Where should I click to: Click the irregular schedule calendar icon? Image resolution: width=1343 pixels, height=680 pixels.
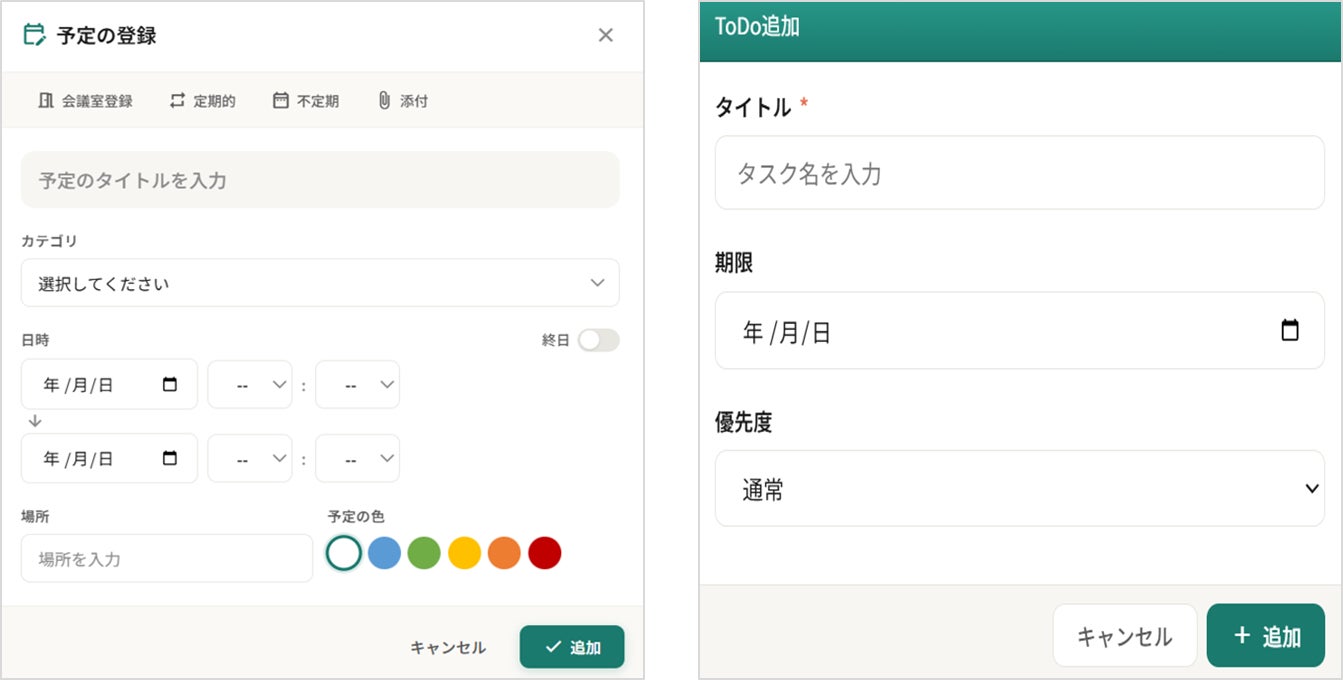point(281,101)
